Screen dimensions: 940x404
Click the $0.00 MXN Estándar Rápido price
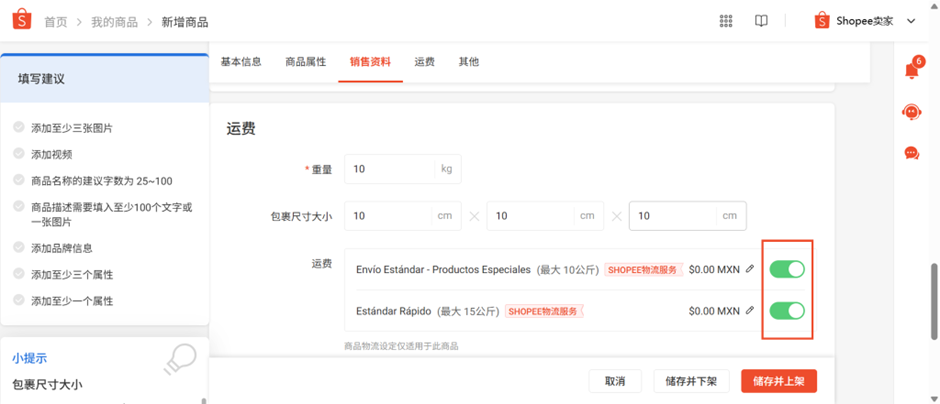[x=715, y=310]
